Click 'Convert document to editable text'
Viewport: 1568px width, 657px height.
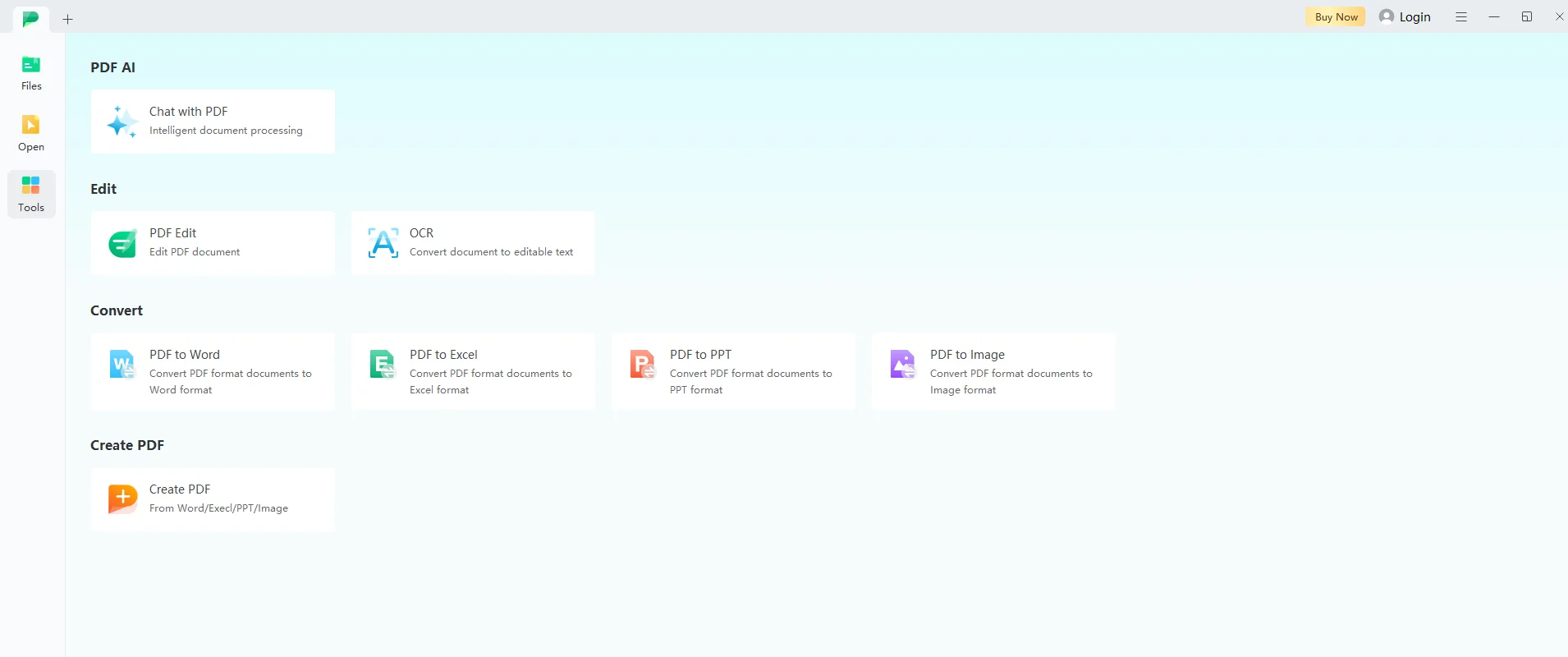pyautogui.click(x=491, y=252)
